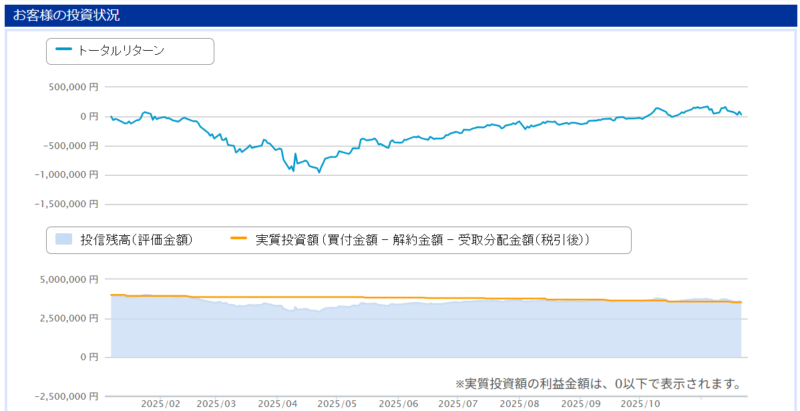Viewport: 800px width, 411px height.
Task: Select the 2025/06 date axis label
Action: [x=398, y=404]
